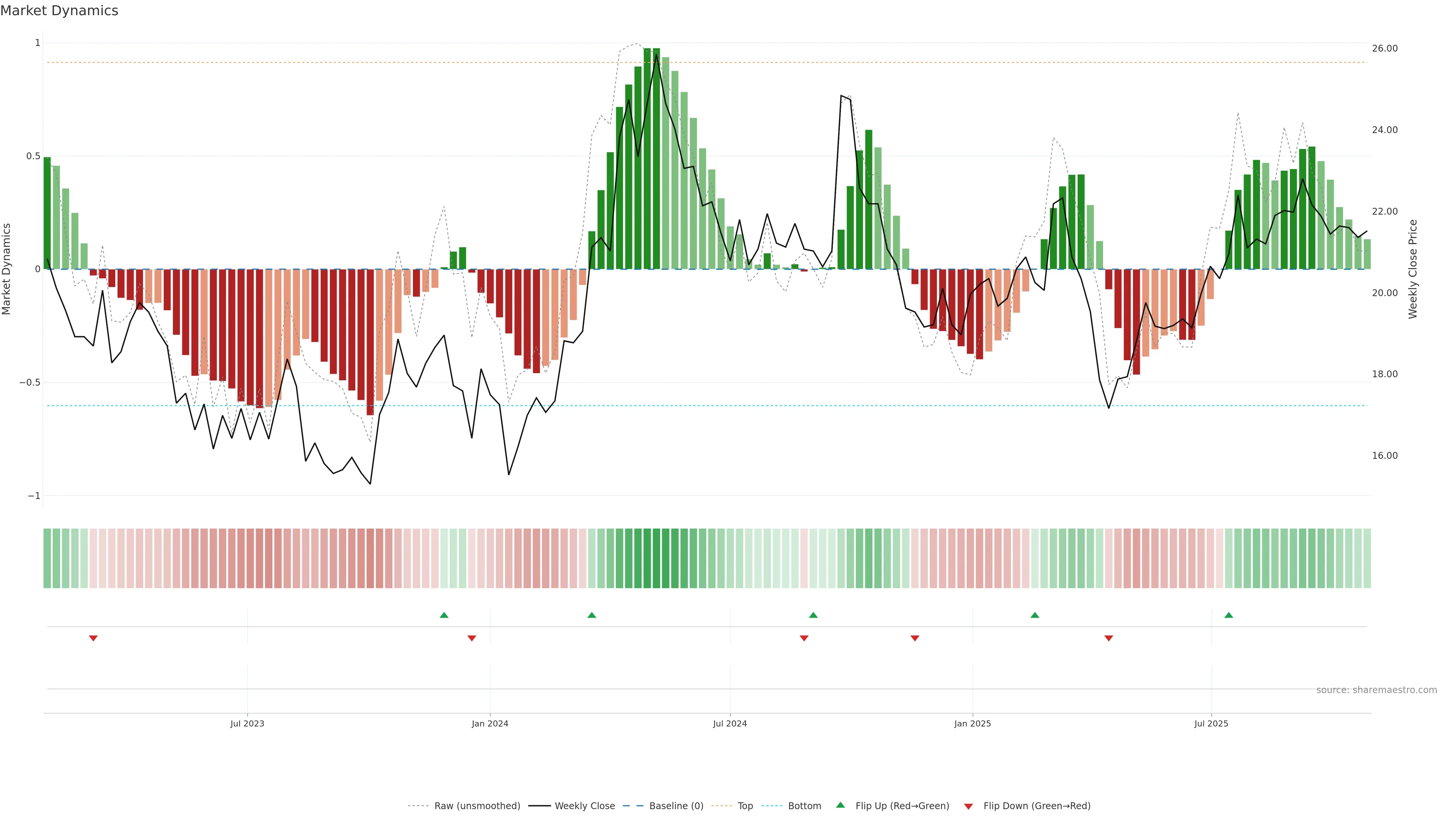Click the red Flip Down triangle in the legend
This screenshot has width=1456, height=819.
968,806
